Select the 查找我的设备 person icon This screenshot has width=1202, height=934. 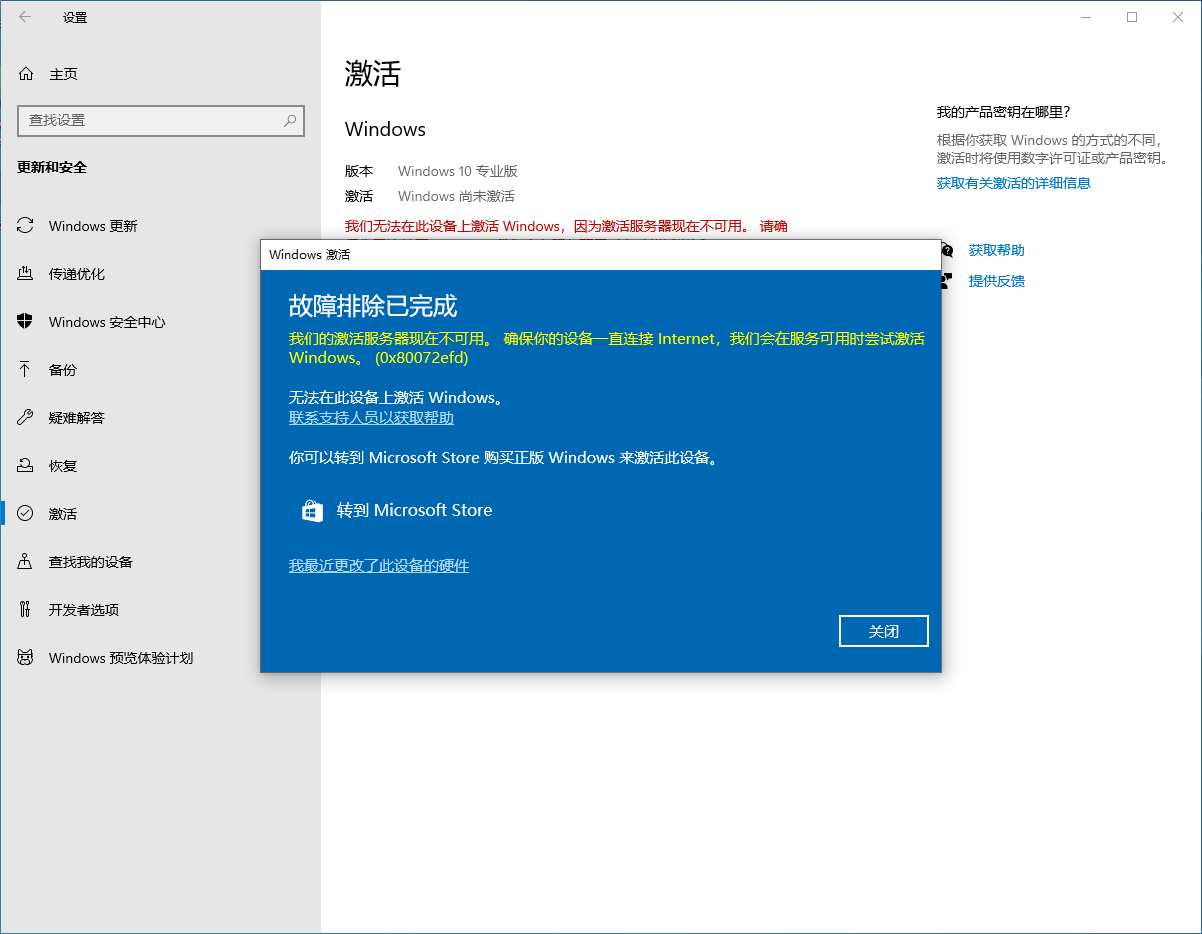[26, 562]
